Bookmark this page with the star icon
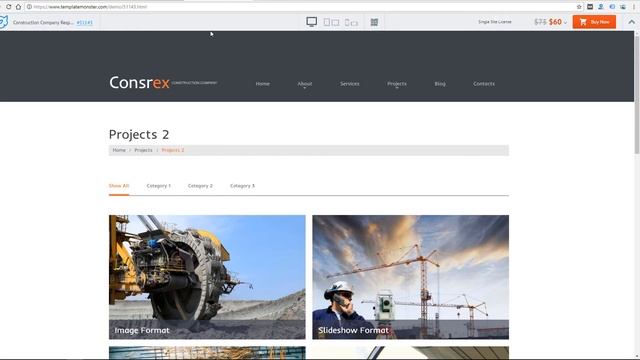Viewport: 640px width, 360px height. point(579,7)
